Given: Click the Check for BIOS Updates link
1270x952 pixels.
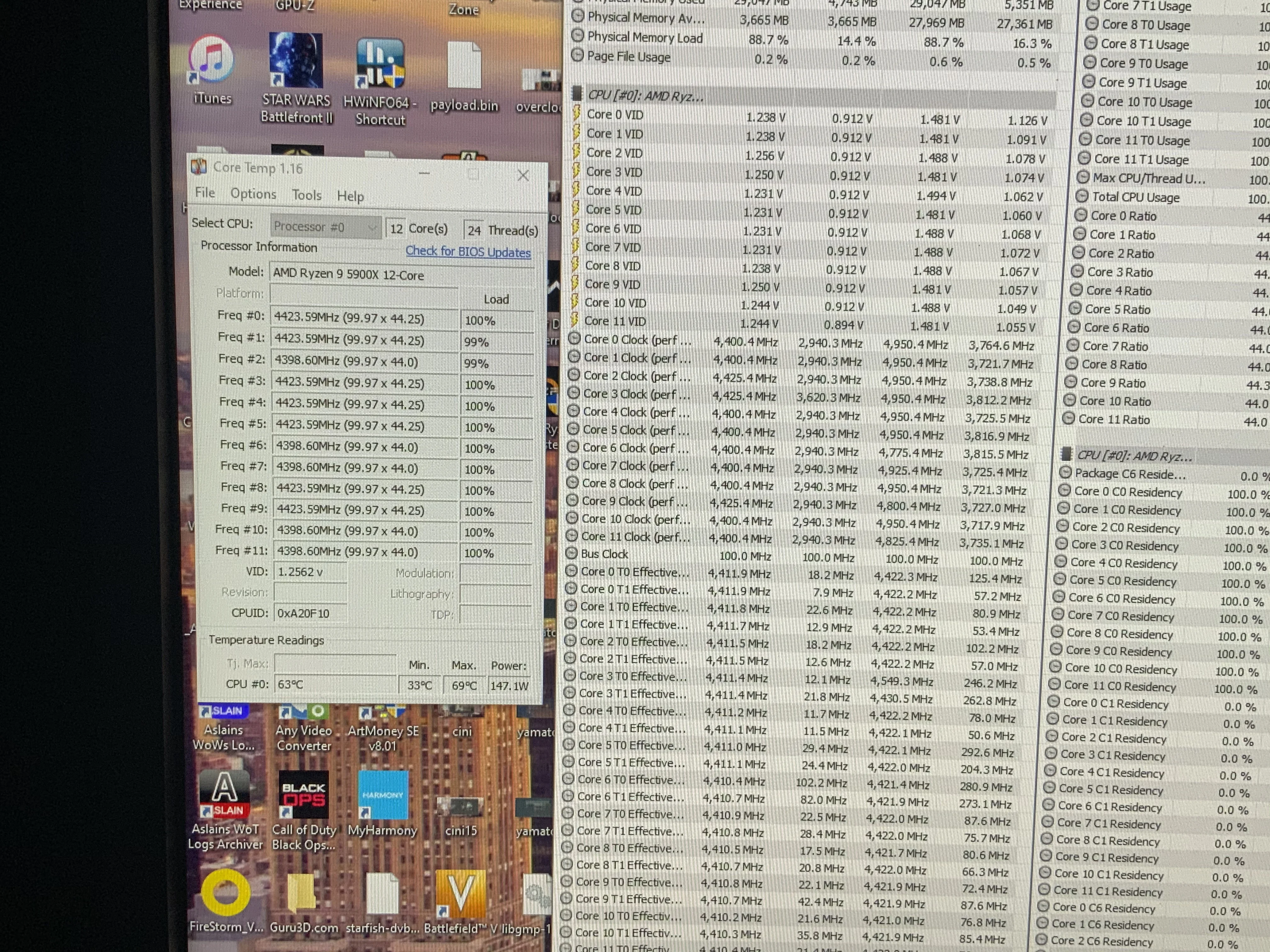Looking at the screenshot, I should [x=468, y=251].
